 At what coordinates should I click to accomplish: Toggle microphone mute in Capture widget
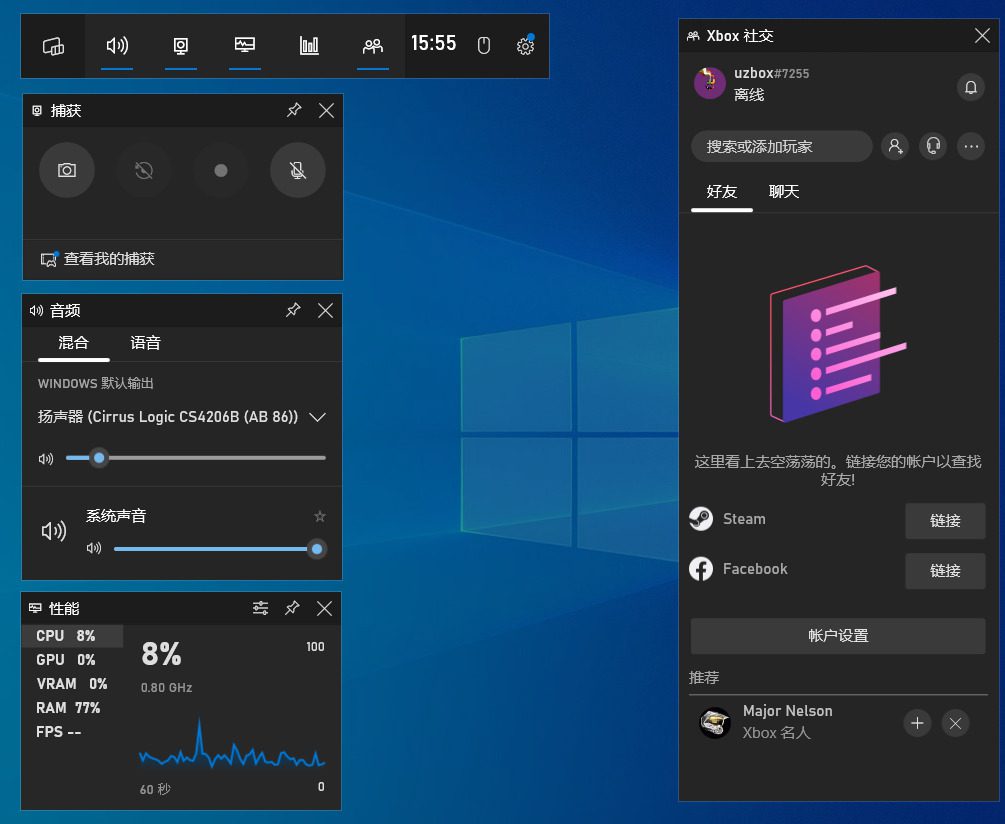tap(298, 170)
